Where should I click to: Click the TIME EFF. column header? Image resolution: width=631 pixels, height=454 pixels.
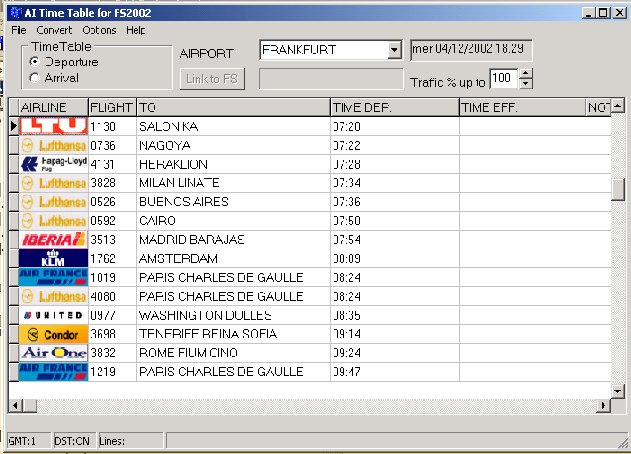522,107
